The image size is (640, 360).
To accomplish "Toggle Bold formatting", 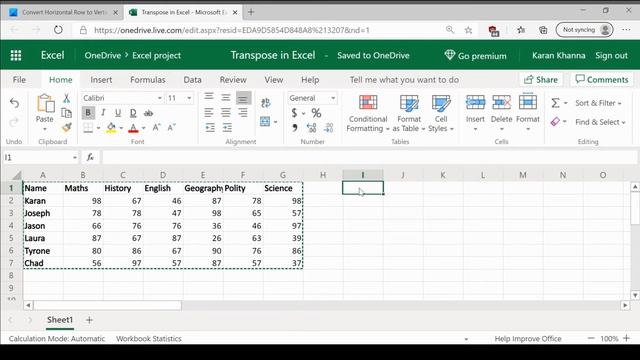I will click(88, 113).
